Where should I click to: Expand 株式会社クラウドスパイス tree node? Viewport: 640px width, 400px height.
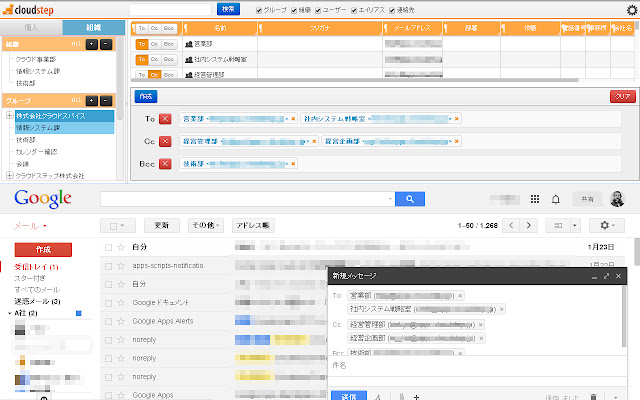point(9,116)
